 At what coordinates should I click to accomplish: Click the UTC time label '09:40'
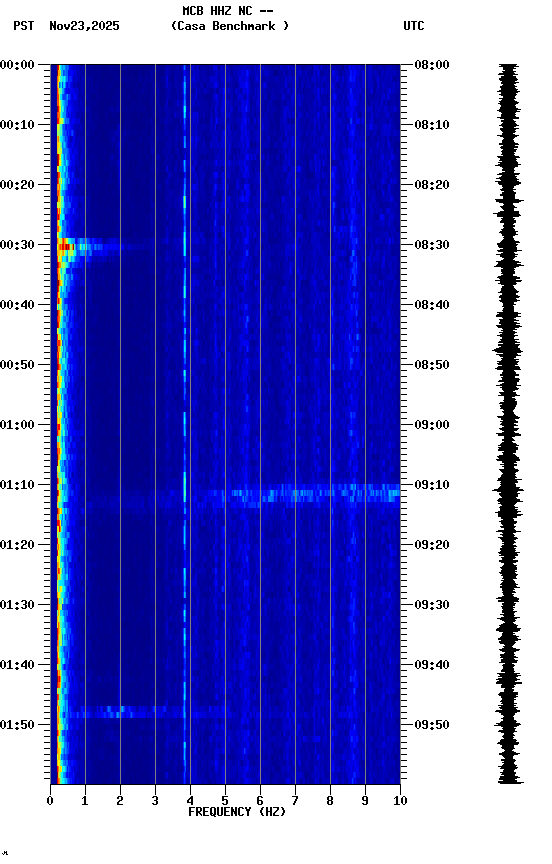click(432, 665)
